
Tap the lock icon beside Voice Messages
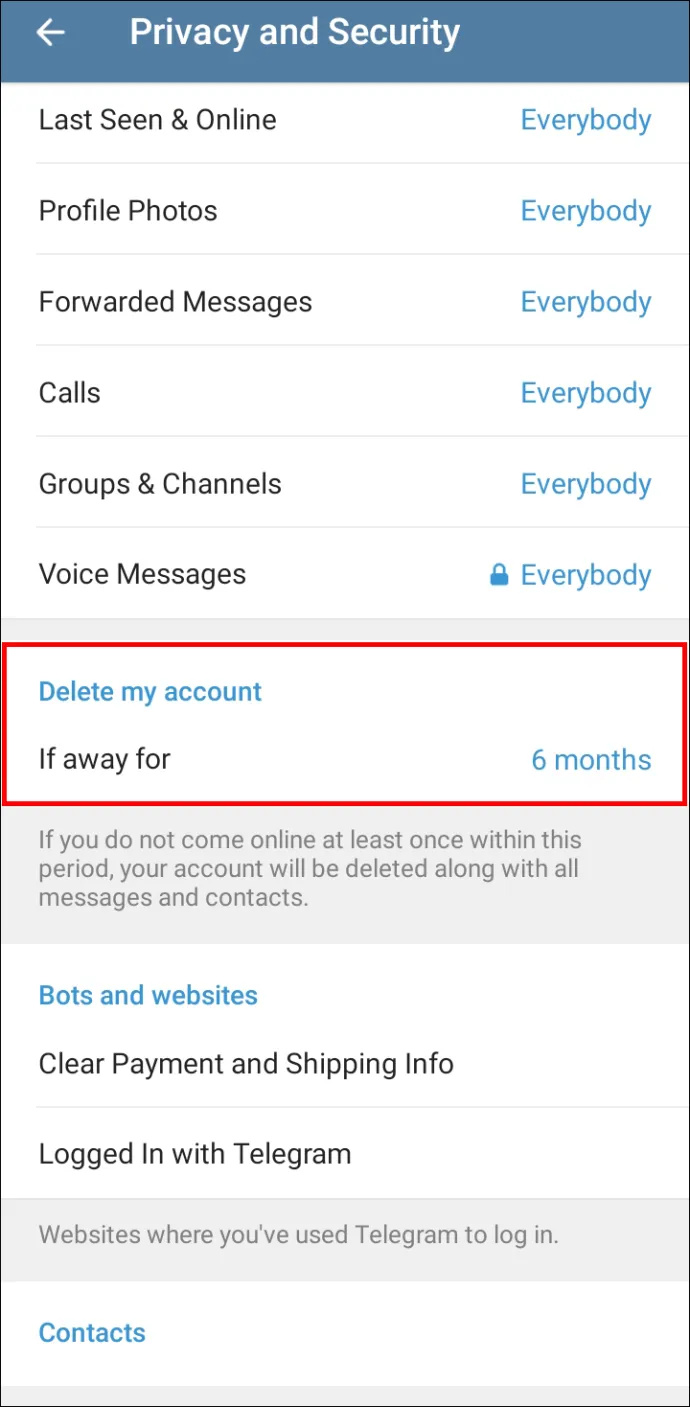tap(498, 575)
